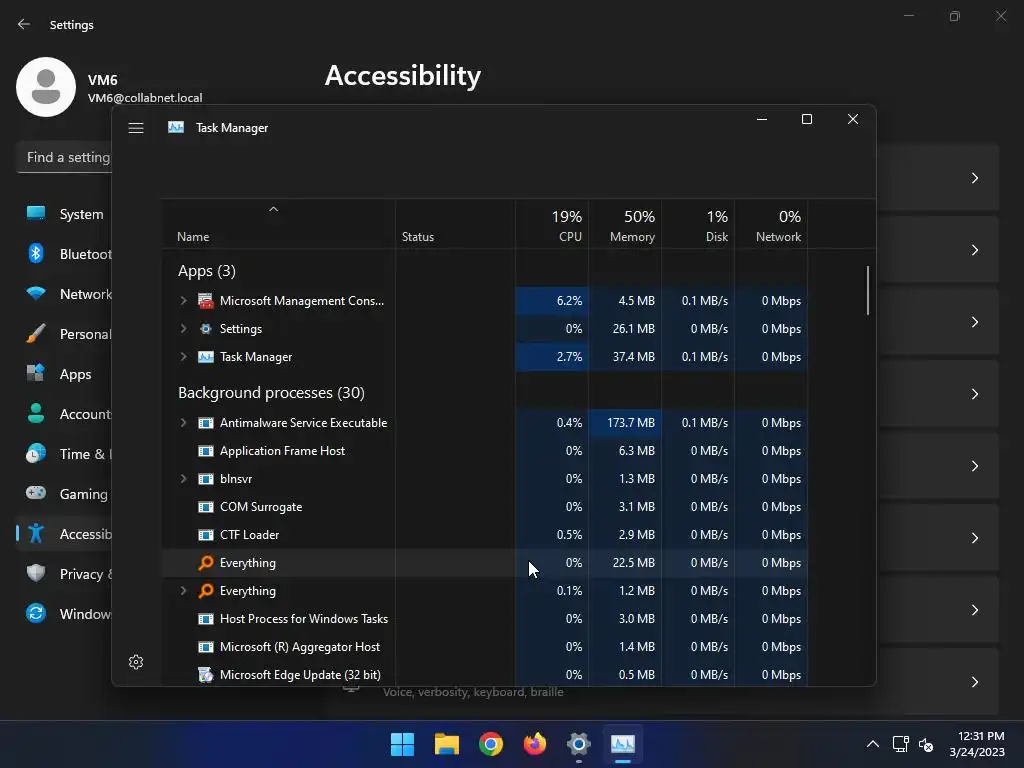Click the 22.5 MB Everything search icon
Image resolution: width=1024 pixels, height=768 pixels.
point(206,563)
